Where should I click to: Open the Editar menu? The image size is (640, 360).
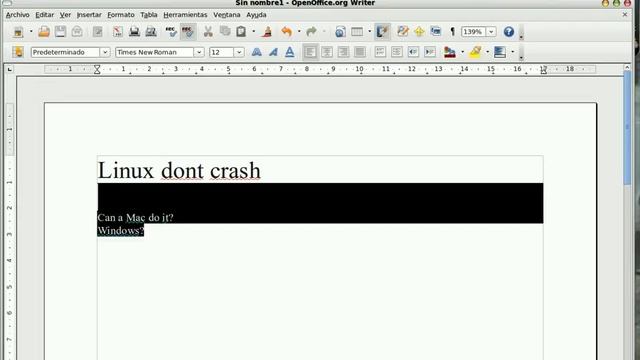click(x=44, y=15)
